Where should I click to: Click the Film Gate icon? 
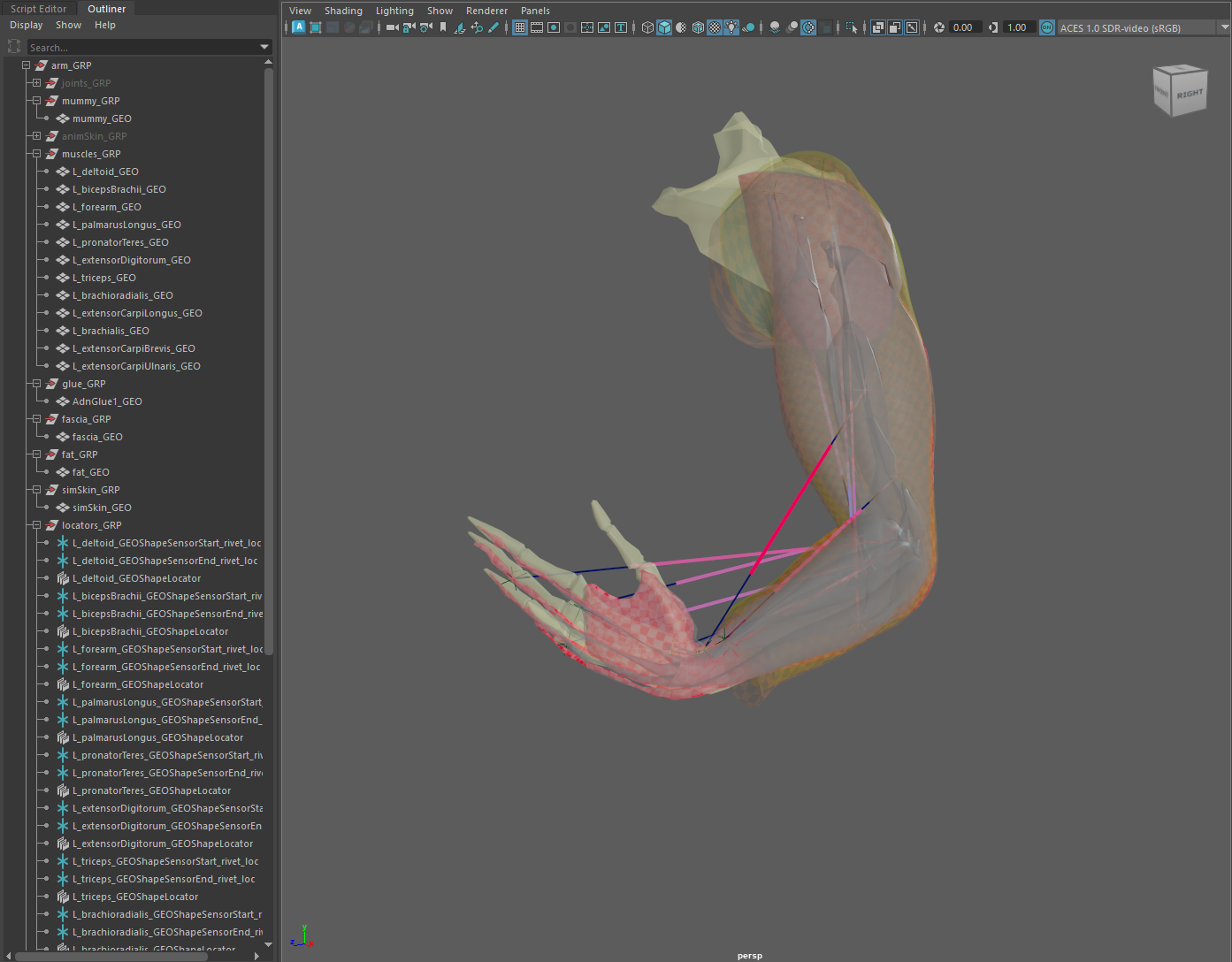tap(537, 27)
